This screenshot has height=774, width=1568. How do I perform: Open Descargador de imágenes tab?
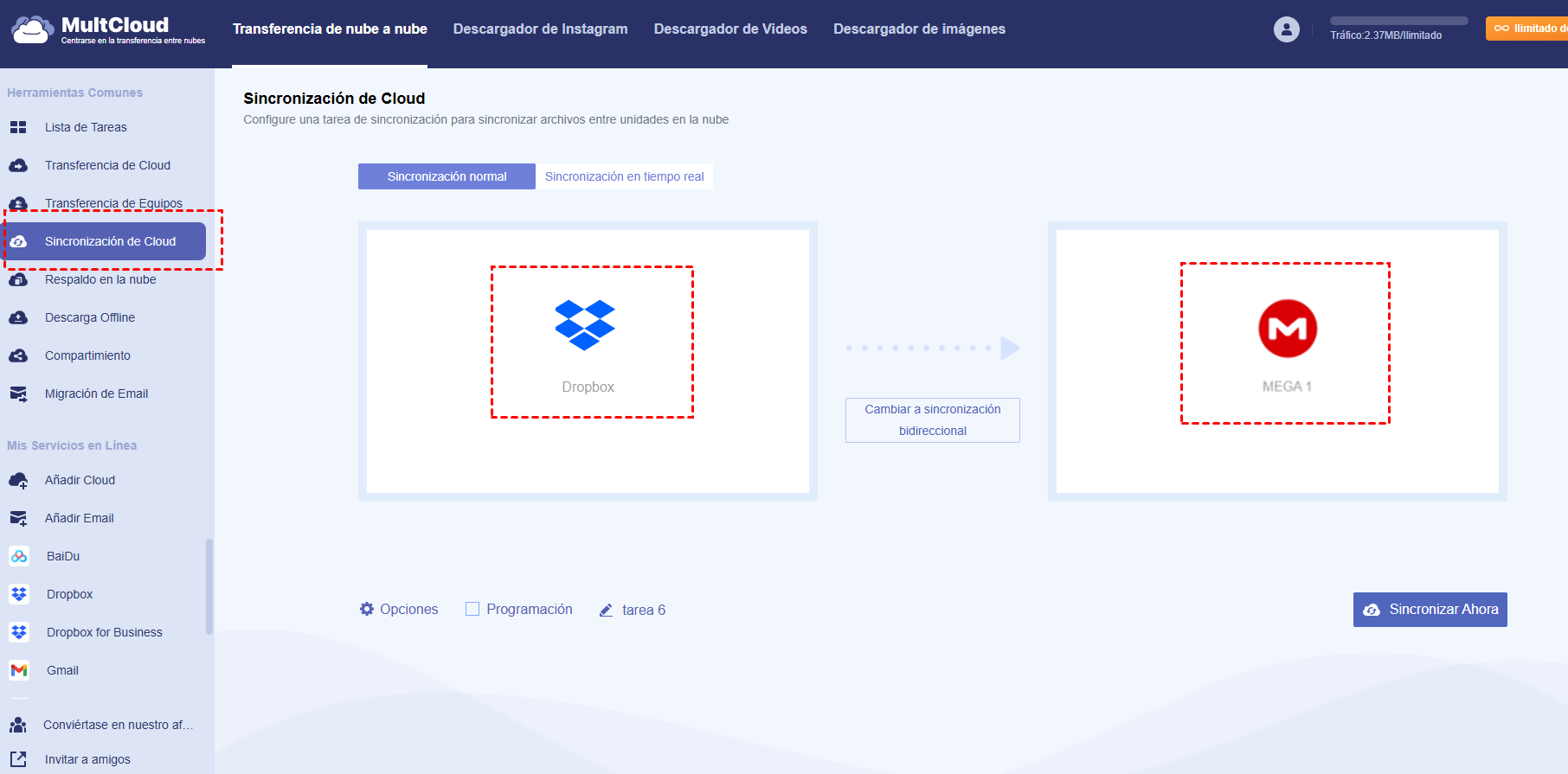tap(919, 29)
